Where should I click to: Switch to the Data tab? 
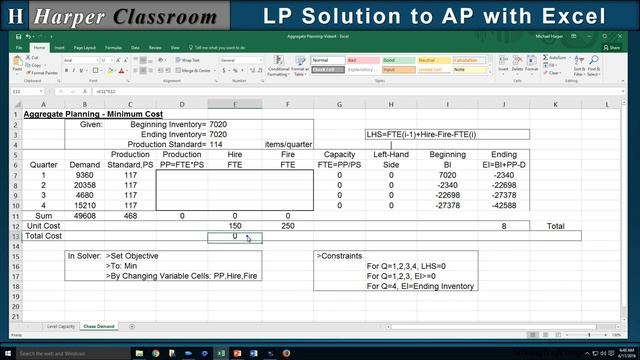135,48
